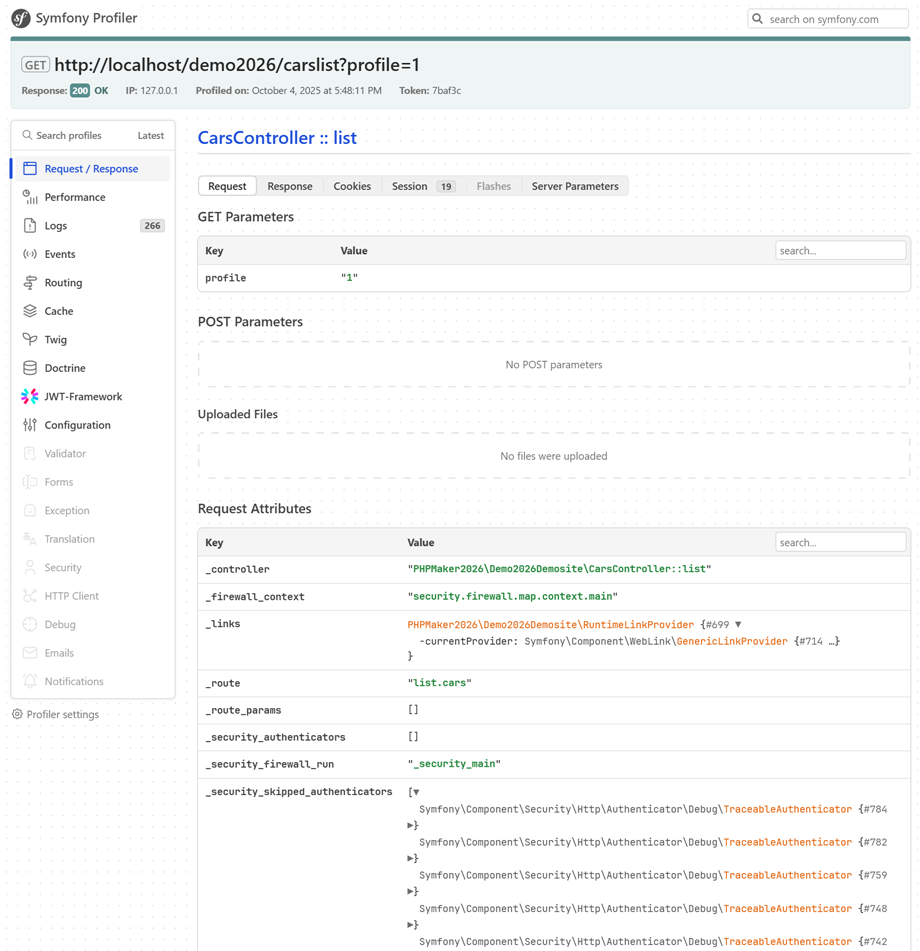This screenshot has width=920, height=951.
Task: Expand the GenericLinkProvider #714 ellipsis
Action: pyautogui.click(x=831, y=641)
